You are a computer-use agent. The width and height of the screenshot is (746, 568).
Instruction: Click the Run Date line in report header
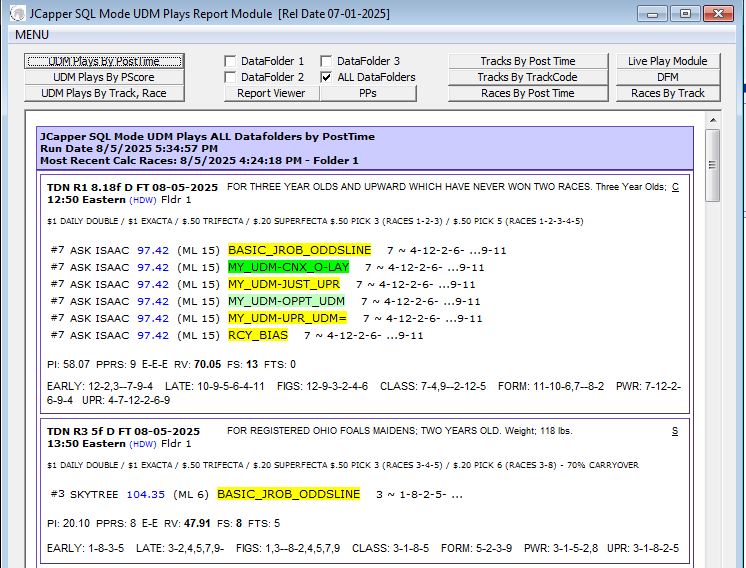tap(129, 148)
